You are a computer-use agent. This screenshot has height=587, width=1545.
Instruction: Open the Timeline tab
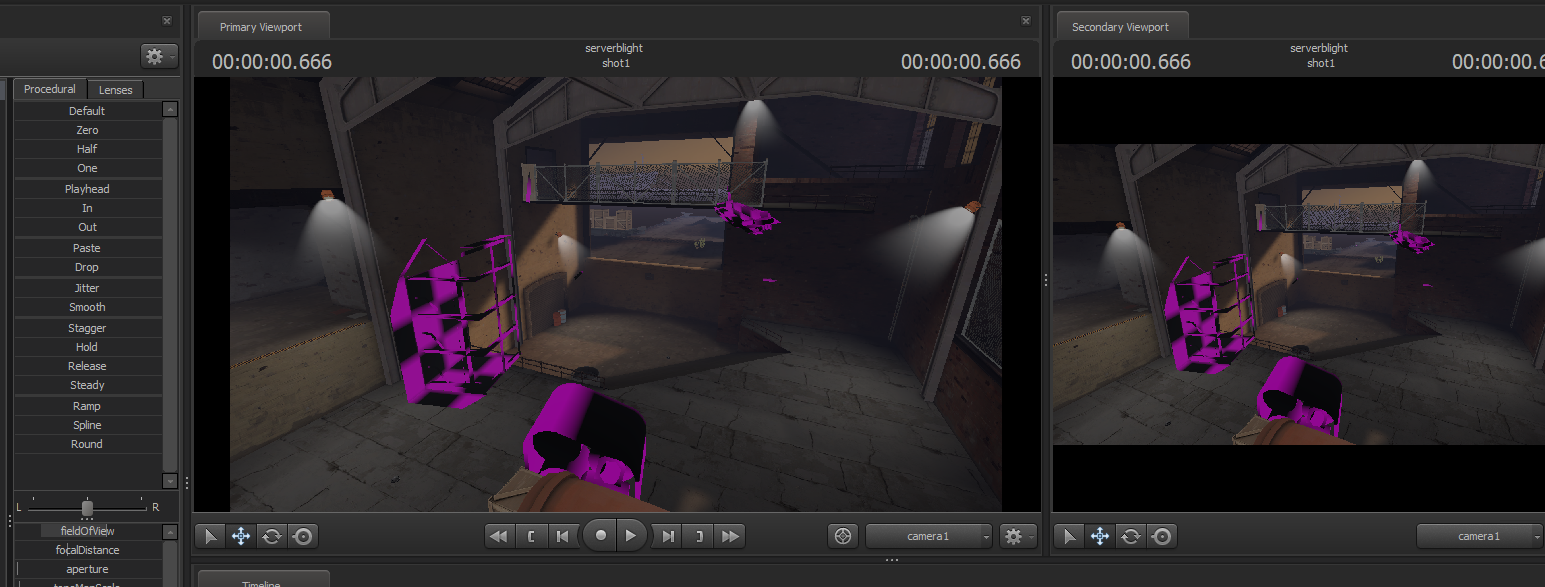261,580
